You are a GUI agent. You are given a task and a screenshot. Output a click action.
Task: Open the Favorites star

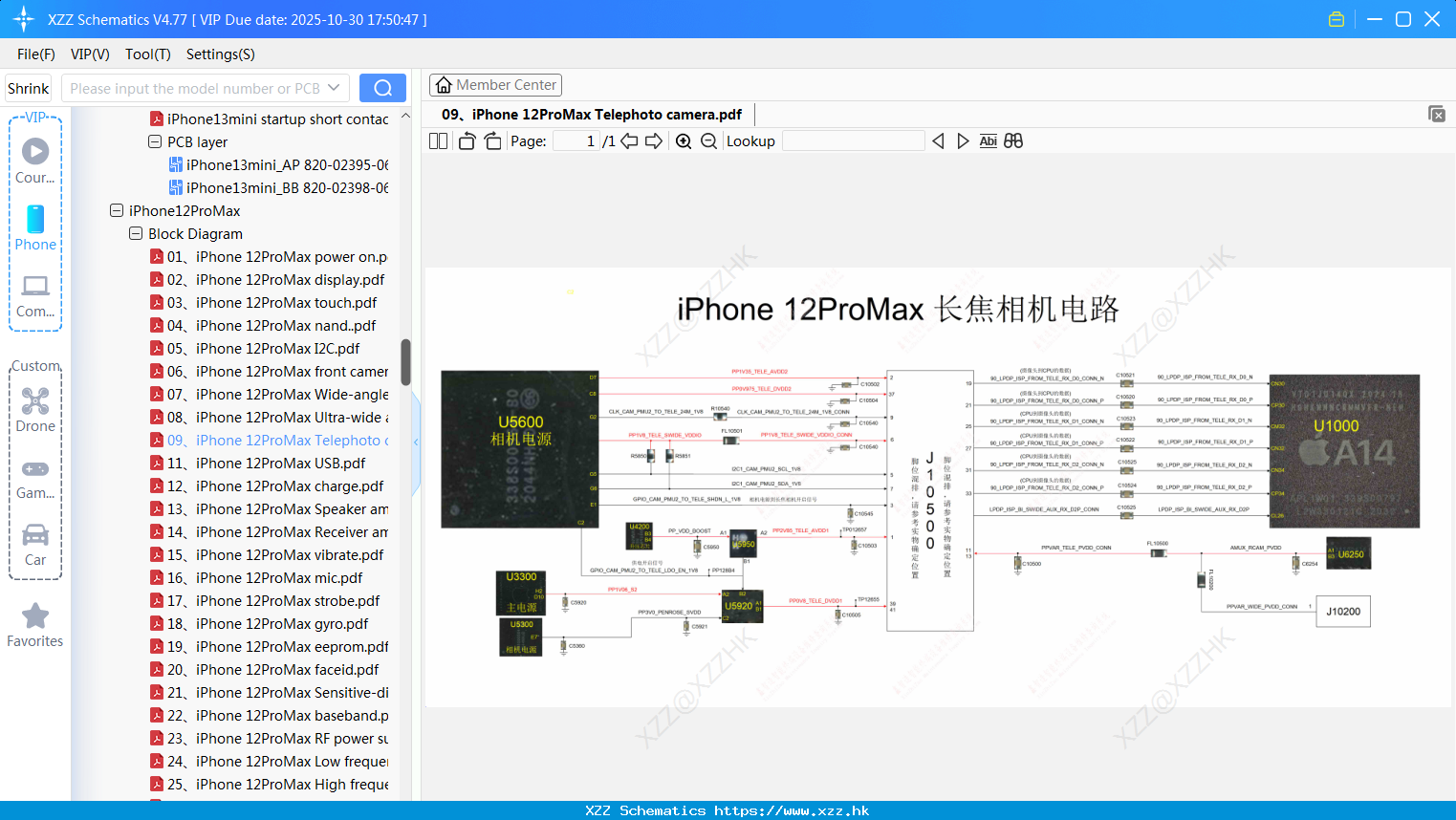(x=35, y=615)
